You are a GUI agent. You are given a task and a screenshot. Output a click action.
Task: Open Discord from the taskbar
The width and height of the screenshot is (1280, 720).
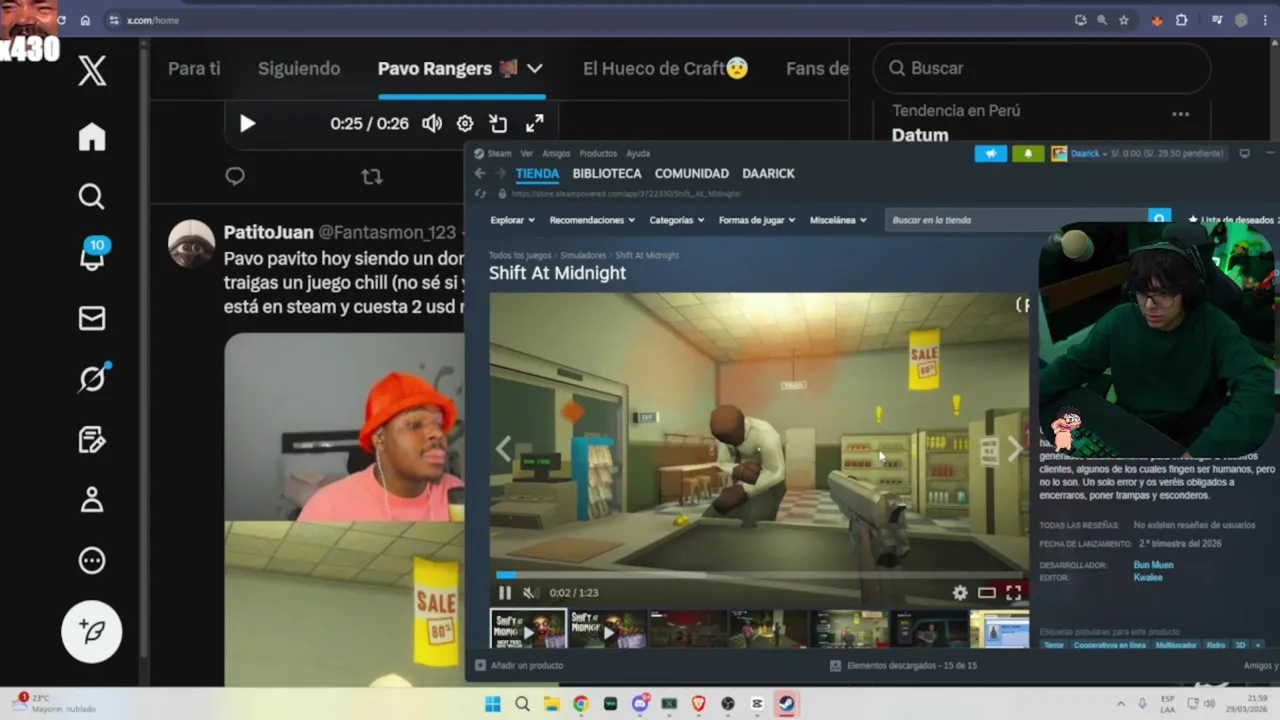[640, 704]
